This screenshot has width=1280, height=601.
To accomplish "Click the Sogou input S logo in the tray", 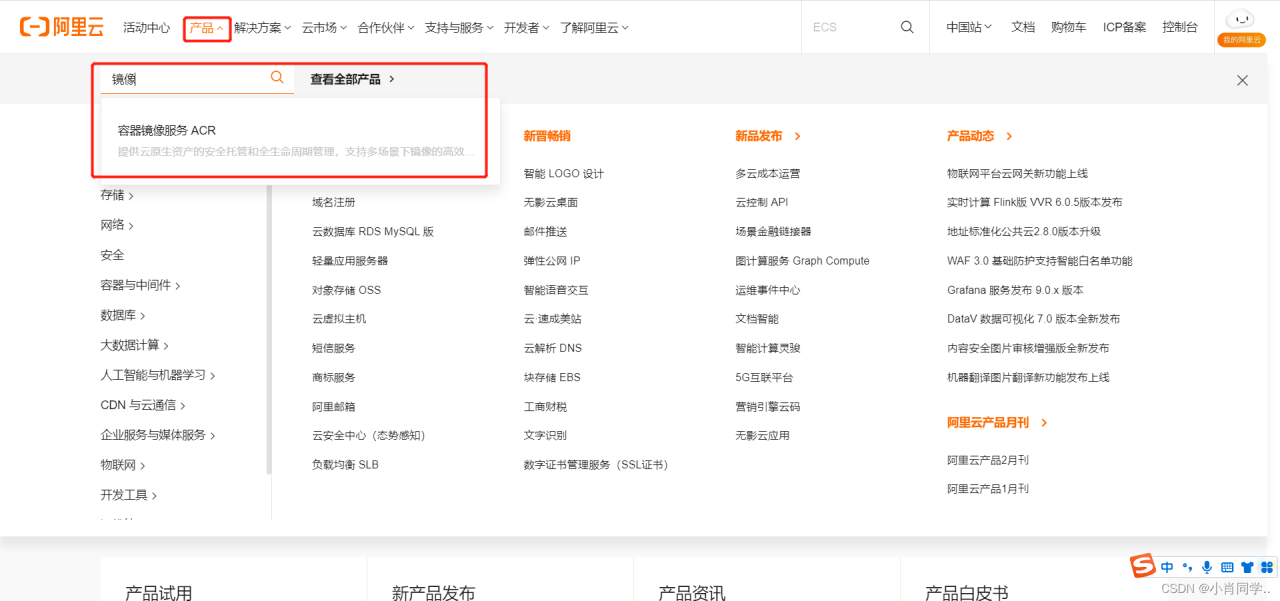I will [1141, 566].
